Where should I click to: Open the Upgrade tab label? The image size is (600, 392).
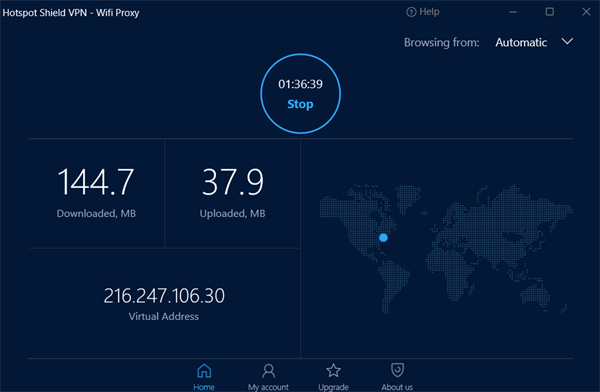tap(333, 387)
